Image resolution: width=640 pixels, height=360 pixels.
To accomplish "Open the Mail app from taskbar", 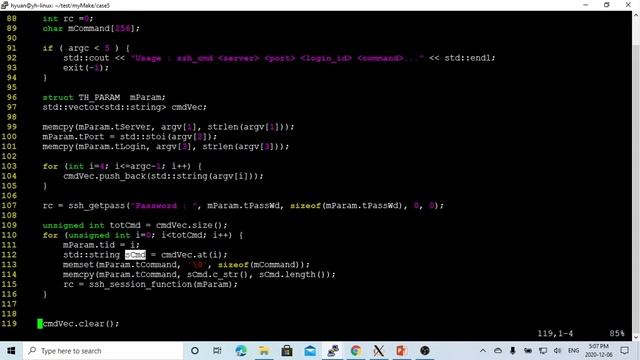I will 310,351.
